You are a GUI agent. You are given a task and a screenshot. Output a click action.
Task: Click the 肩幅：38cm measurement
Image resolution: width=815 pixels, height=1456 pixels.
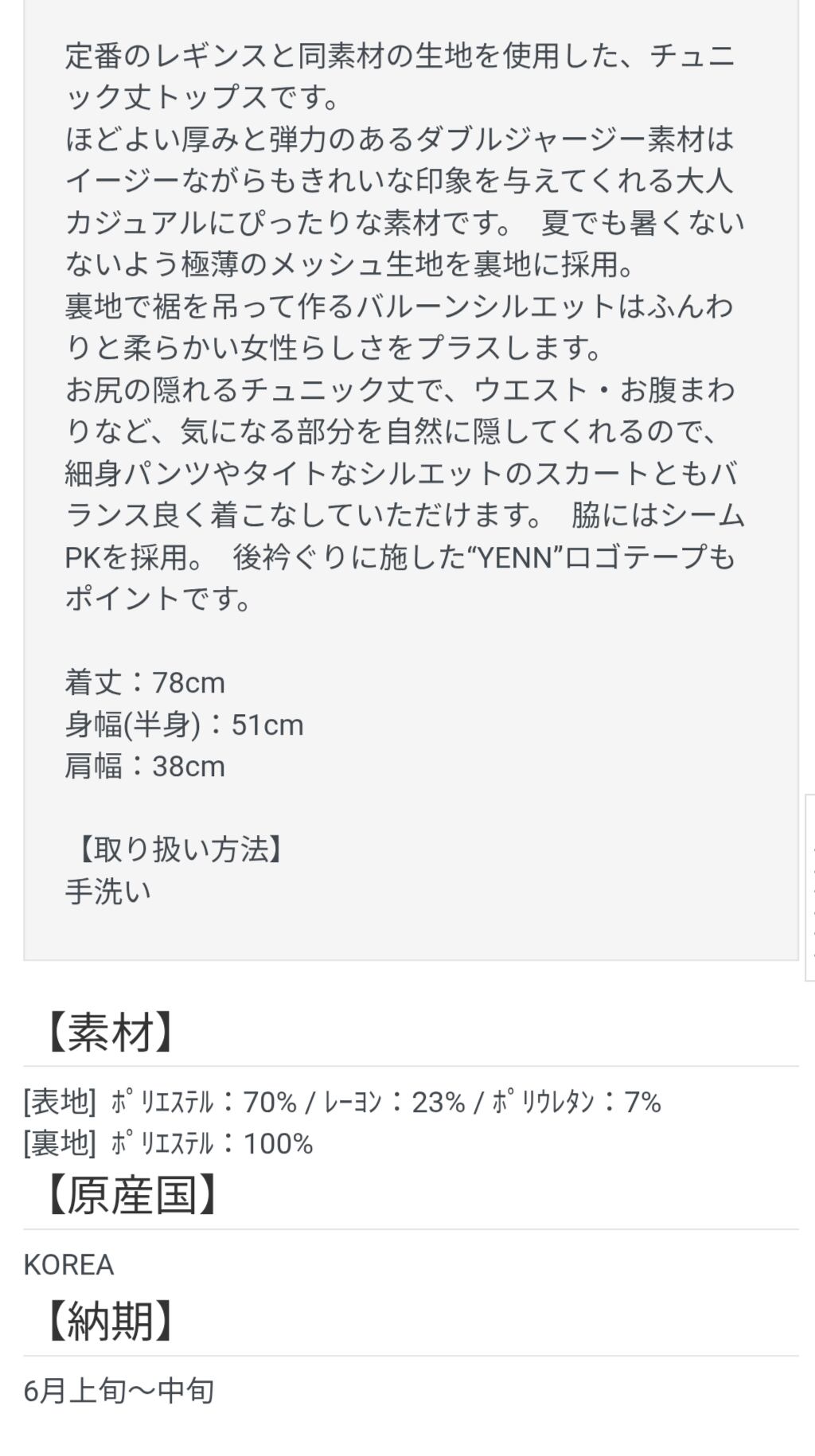pos(145,767)
